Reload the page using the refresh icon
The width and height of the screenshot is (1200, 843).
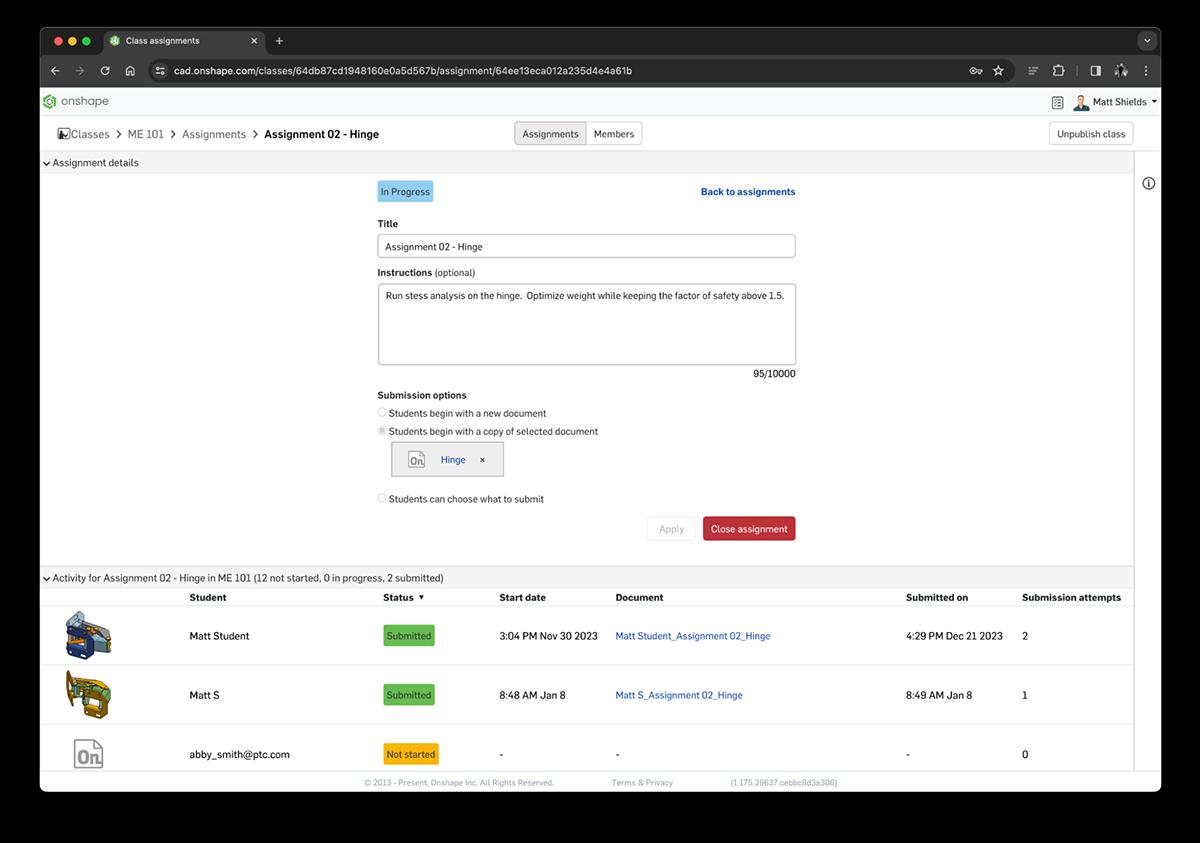click(105, 71)
